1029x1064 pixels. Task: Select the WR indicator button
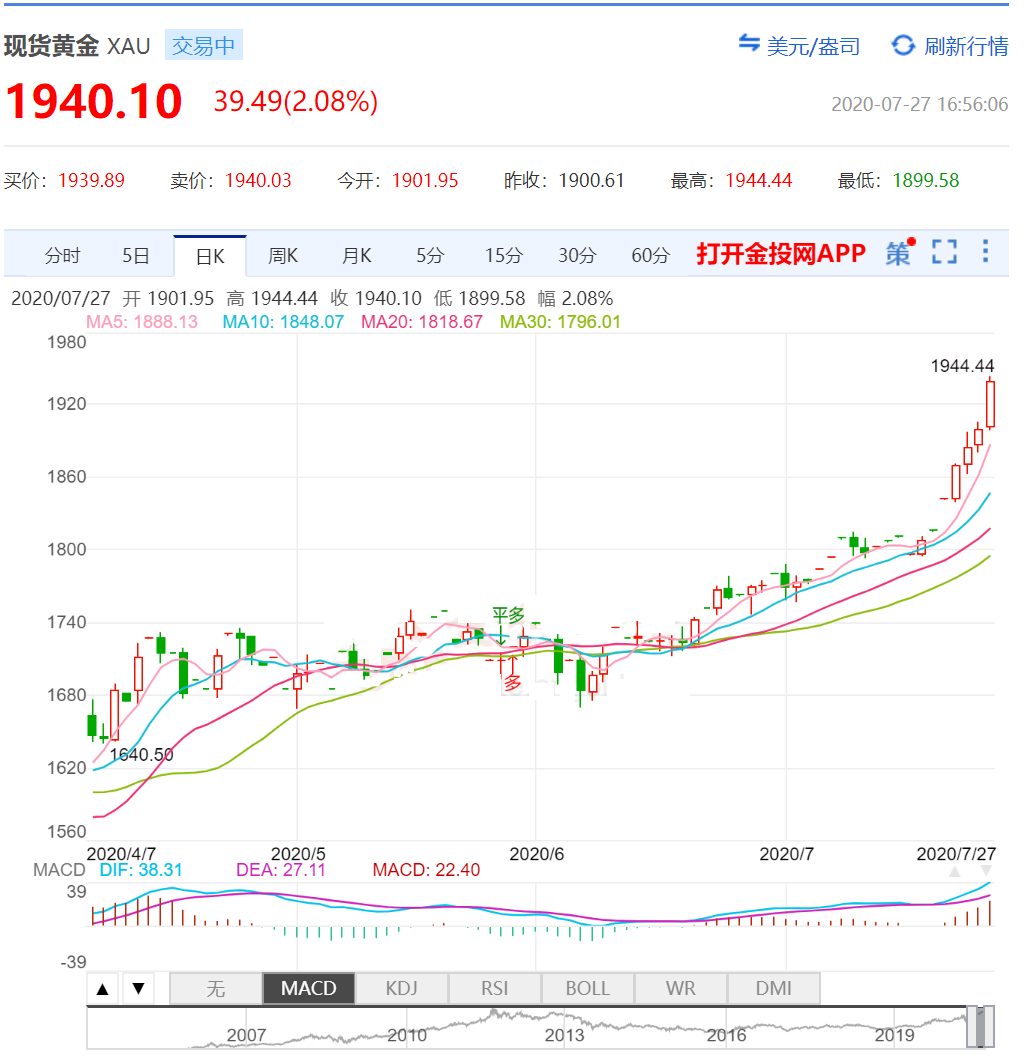[681, 989]
